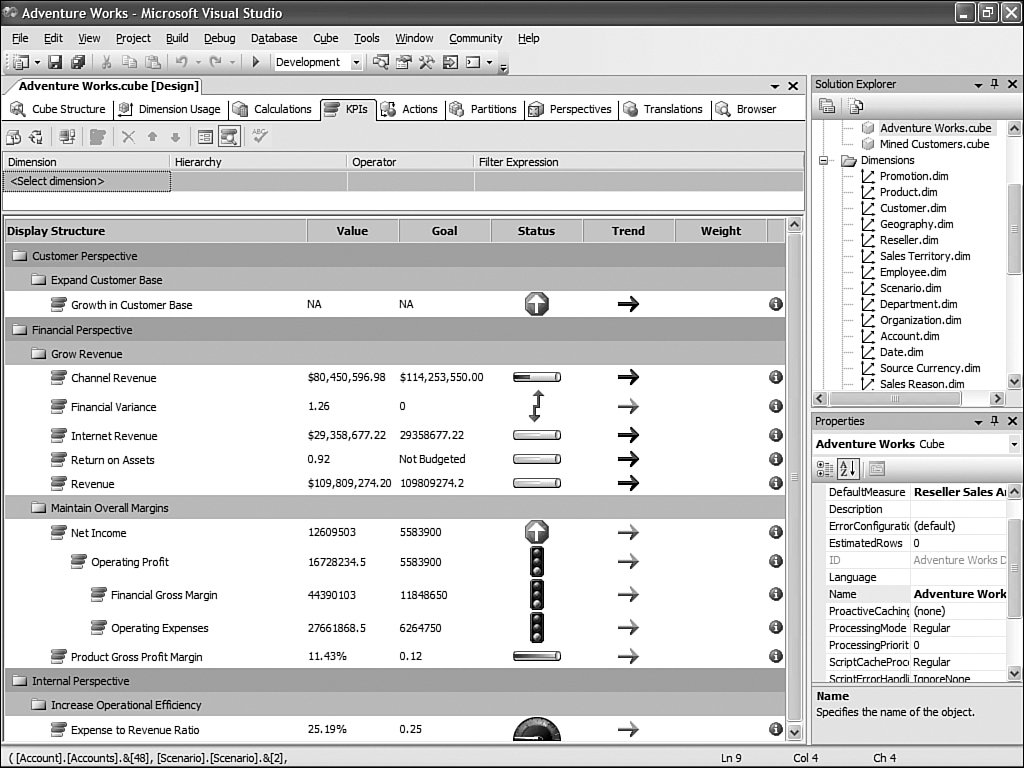Viewport: 1024px width, 768px height.
Task: Open the File menu
Action: [20, 38]
